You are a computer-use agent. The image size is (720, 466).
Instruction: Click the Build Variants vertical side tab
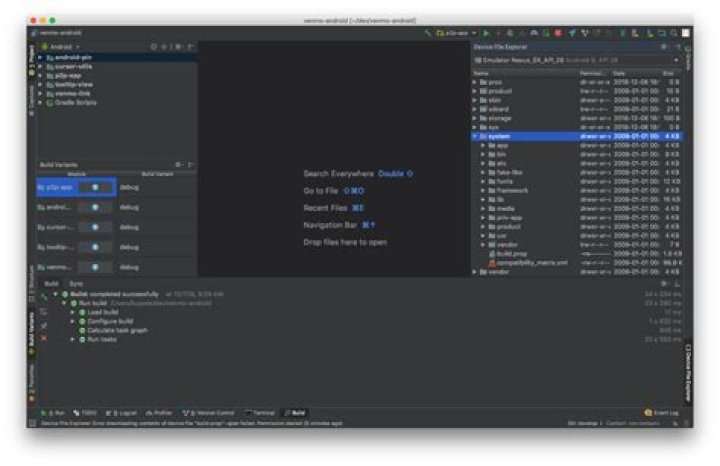(31, 332)
